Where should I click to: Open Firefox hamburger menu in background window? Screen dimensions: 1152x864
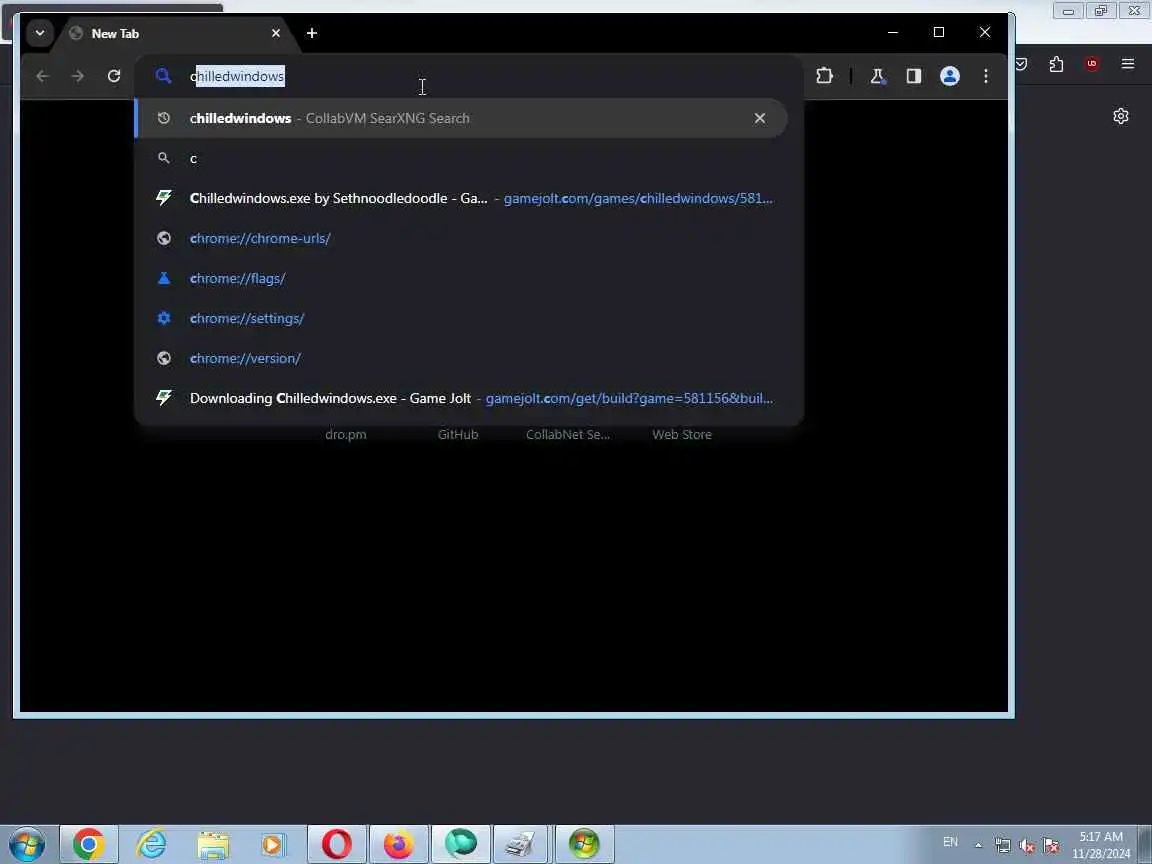1128,64
